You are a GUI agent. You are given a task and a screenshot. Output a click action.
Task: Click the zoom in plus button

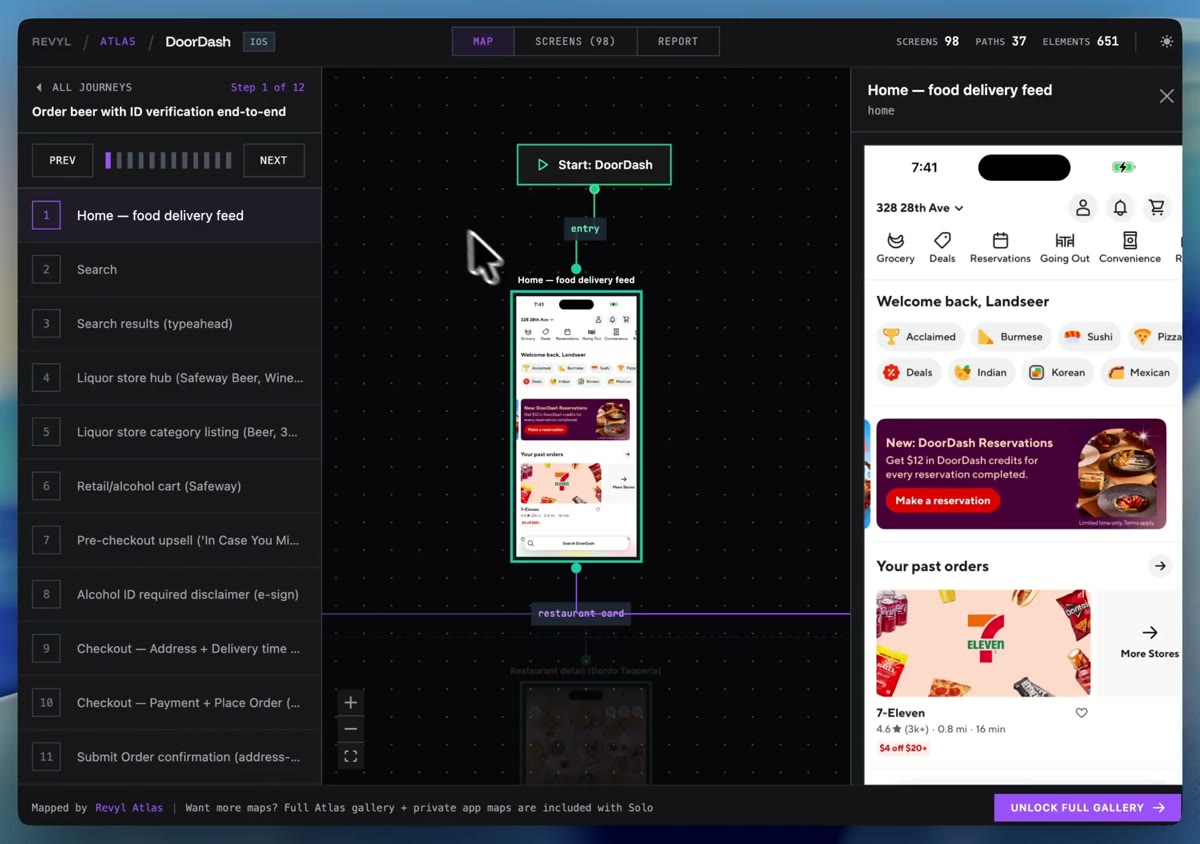click(x=350, y=702)
